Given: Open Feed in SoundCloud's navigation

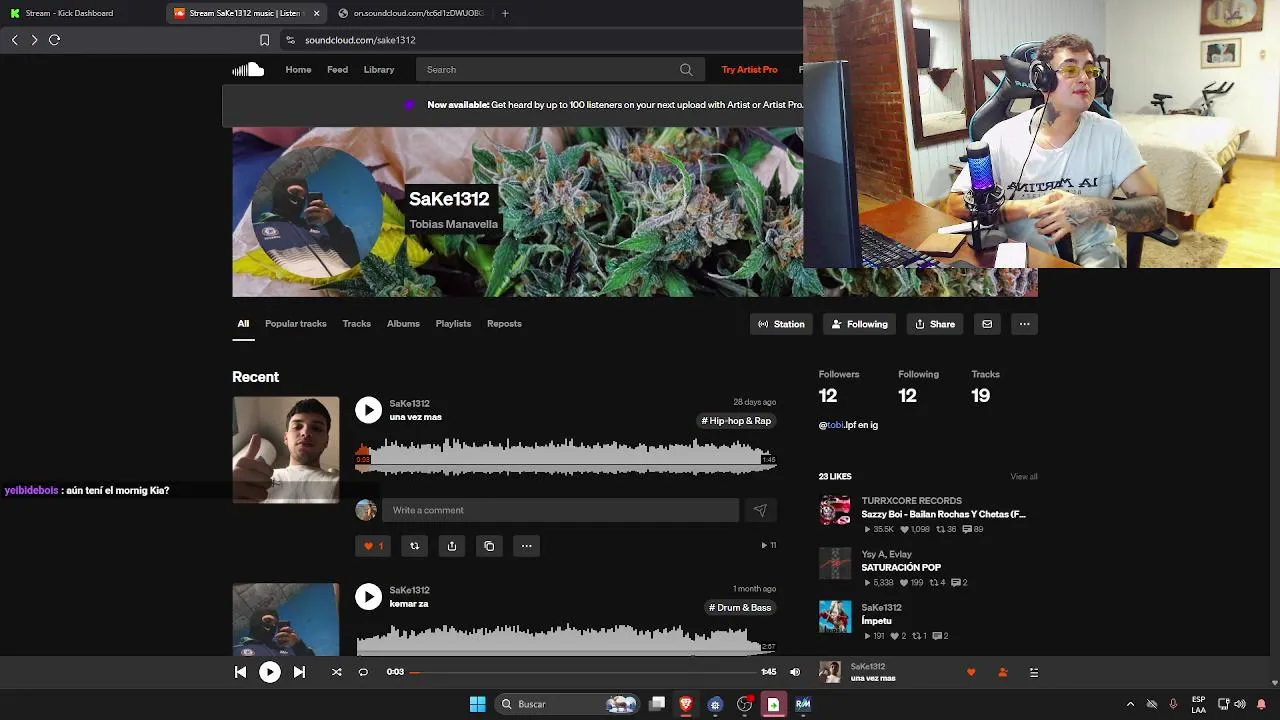Looking at the screenshot, I should [337, 70].
